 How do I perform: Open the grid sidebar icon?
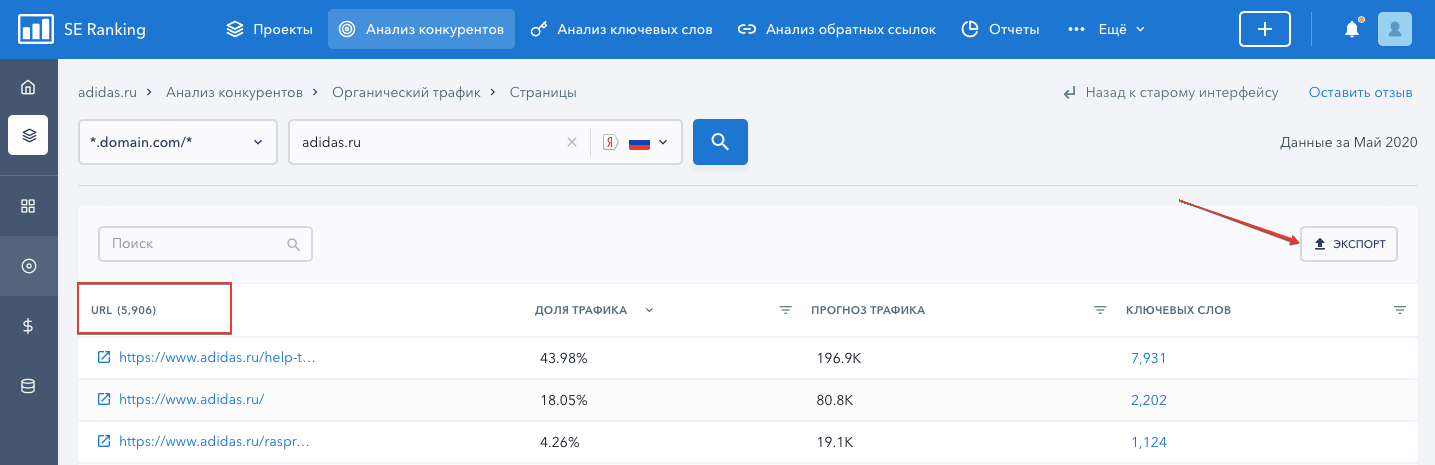[x=28, y=206]
